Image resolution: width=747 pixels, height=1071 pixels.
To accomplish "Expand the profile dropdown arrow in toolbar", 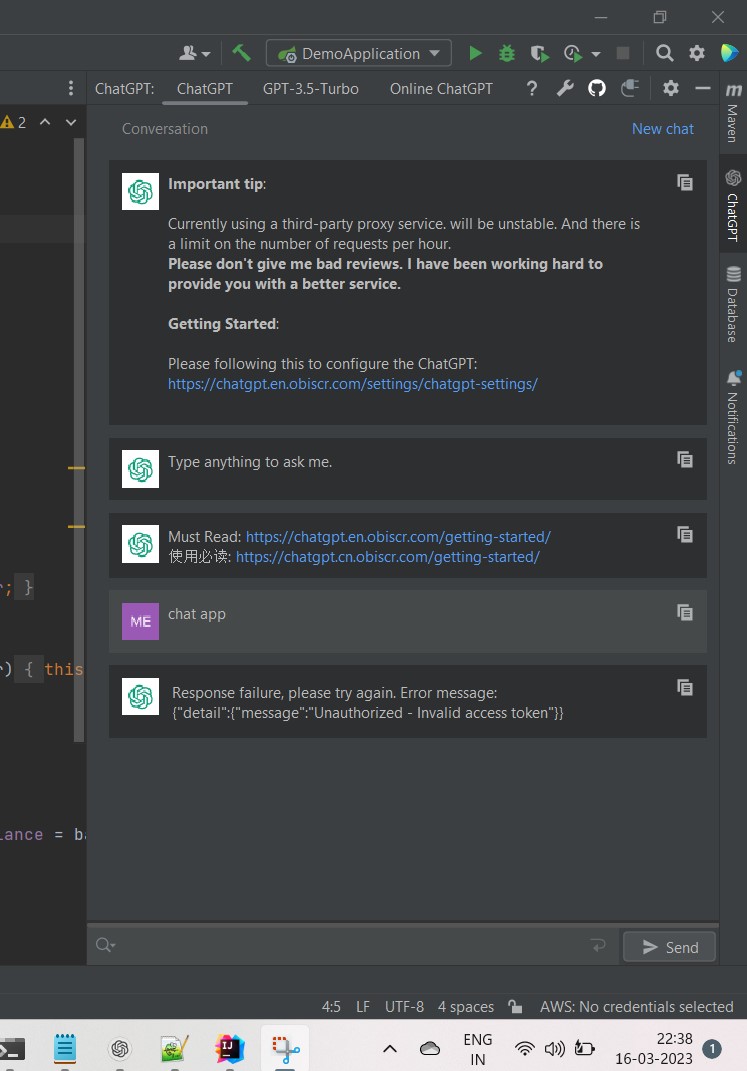I will pos(206,53).
